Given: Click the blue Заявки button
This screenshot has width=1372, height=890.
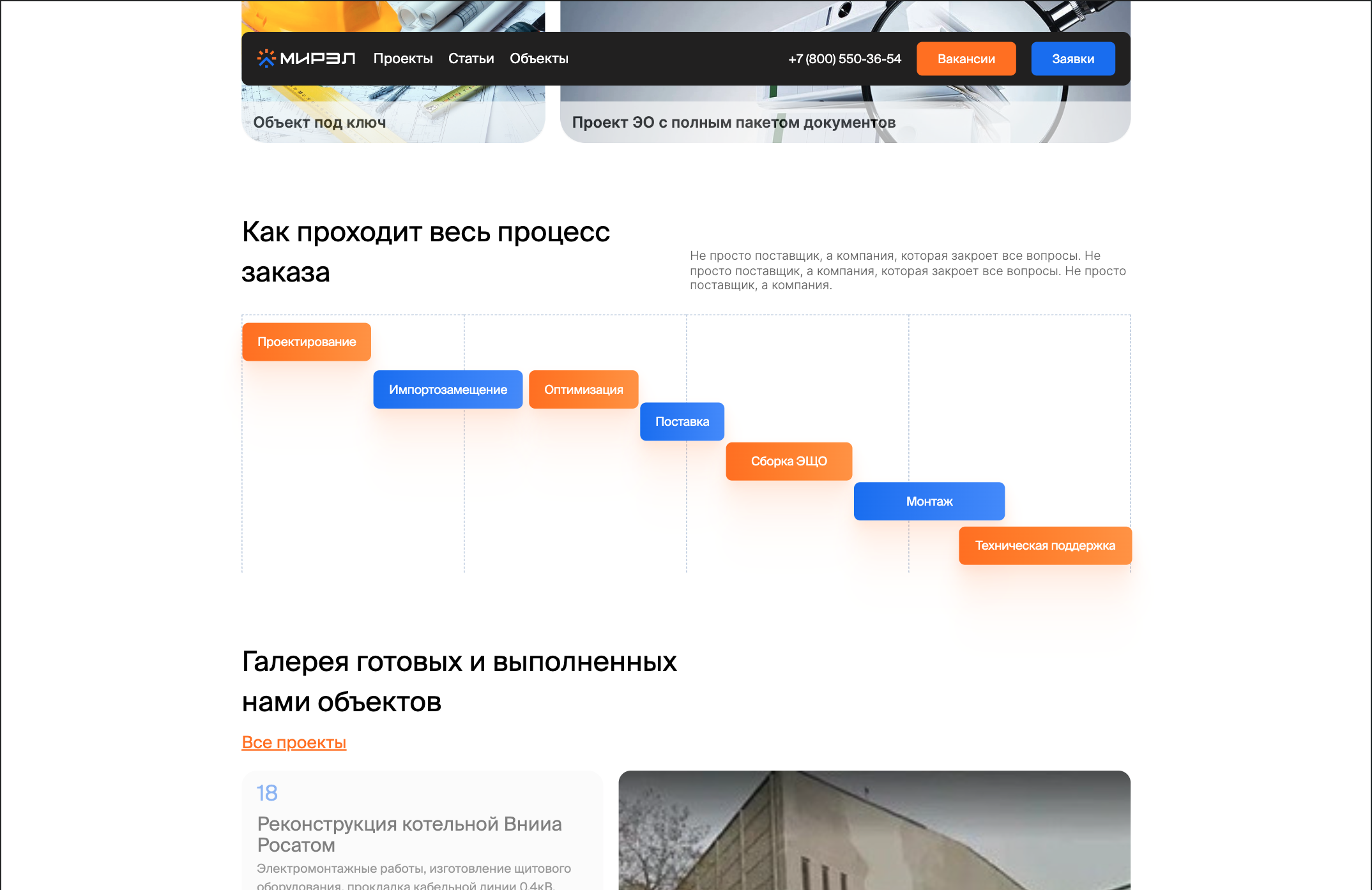Looking at the screenshot, I should [x=1073, y=59].
